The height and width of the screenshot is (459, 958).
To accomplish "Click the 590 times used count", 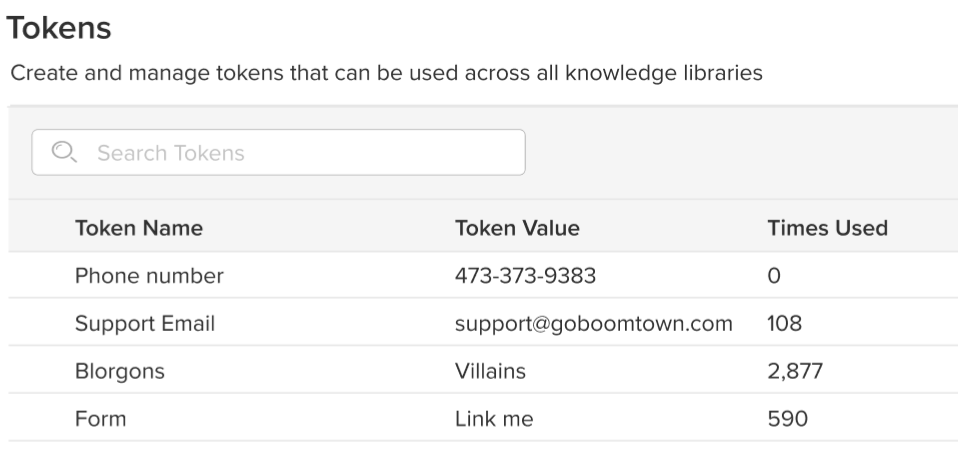I will point(787,419).
